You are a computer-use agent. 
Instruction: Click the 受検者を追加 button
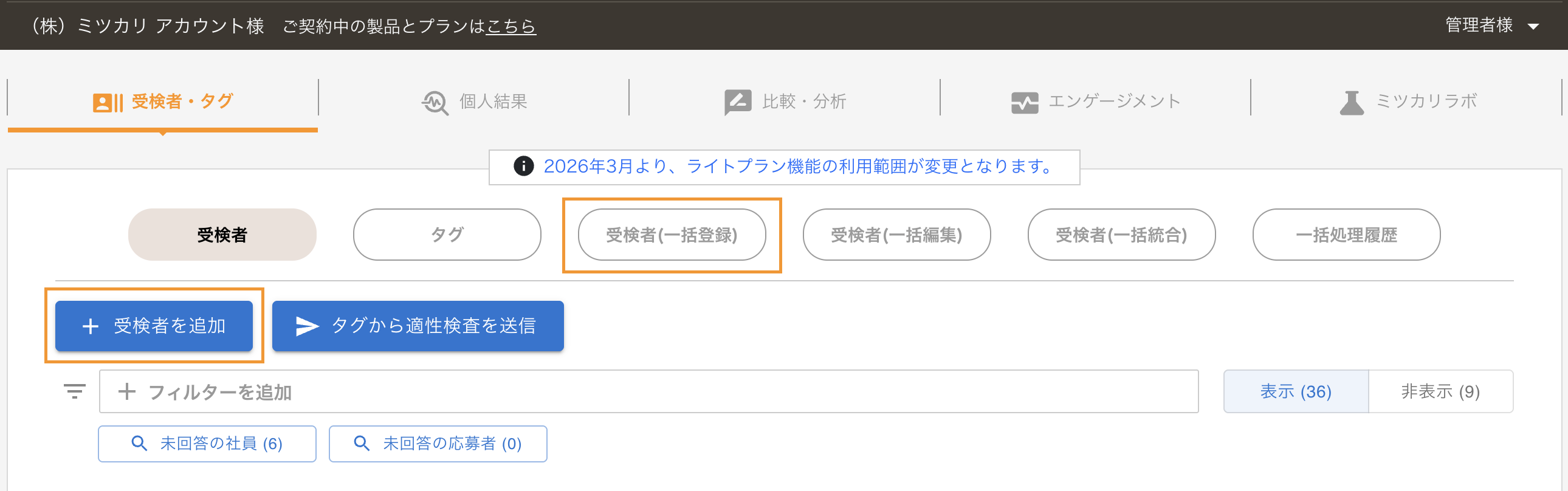click(154, 326)
